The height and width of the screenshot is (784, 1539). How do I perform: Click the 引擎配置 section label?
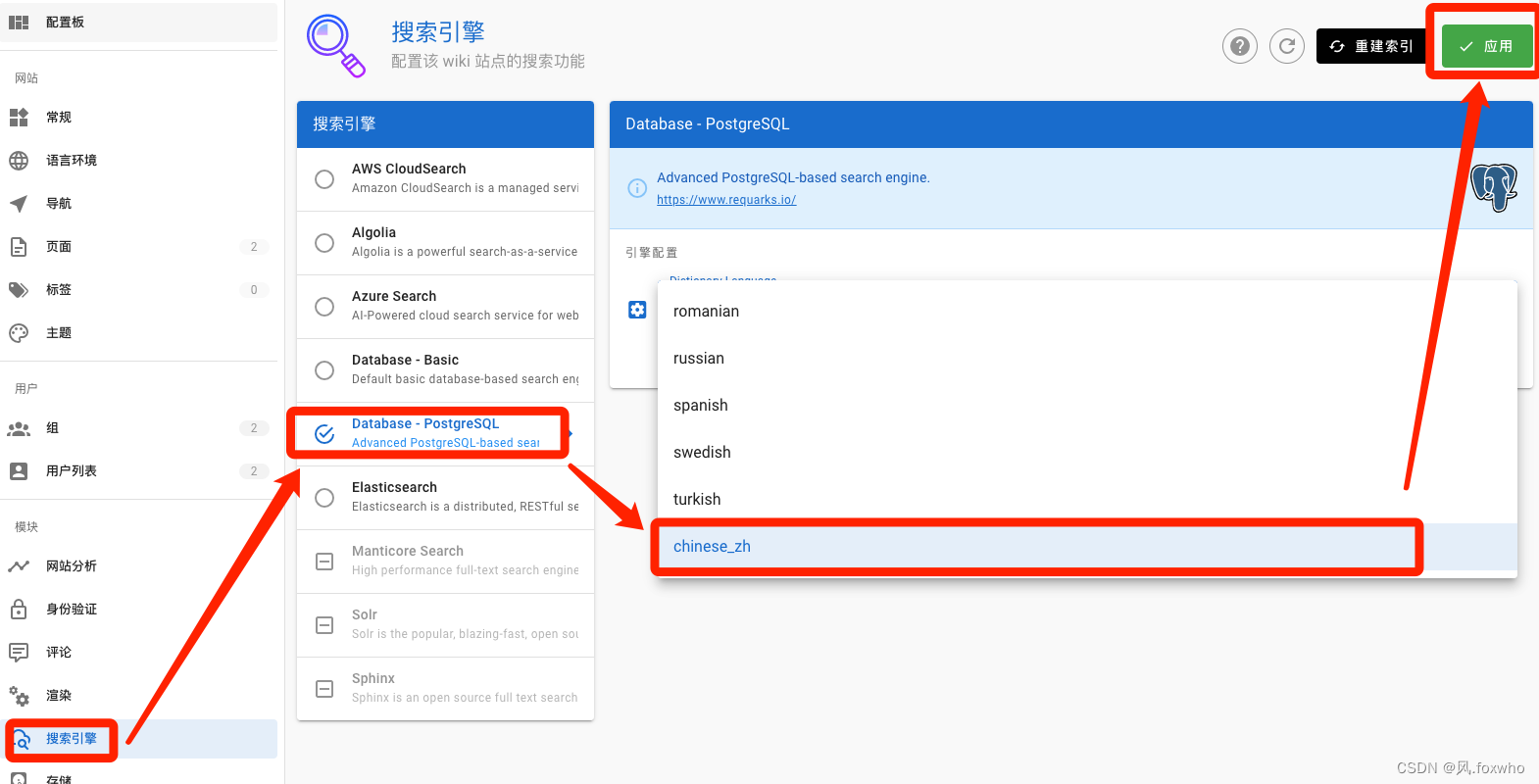point(651,253)
